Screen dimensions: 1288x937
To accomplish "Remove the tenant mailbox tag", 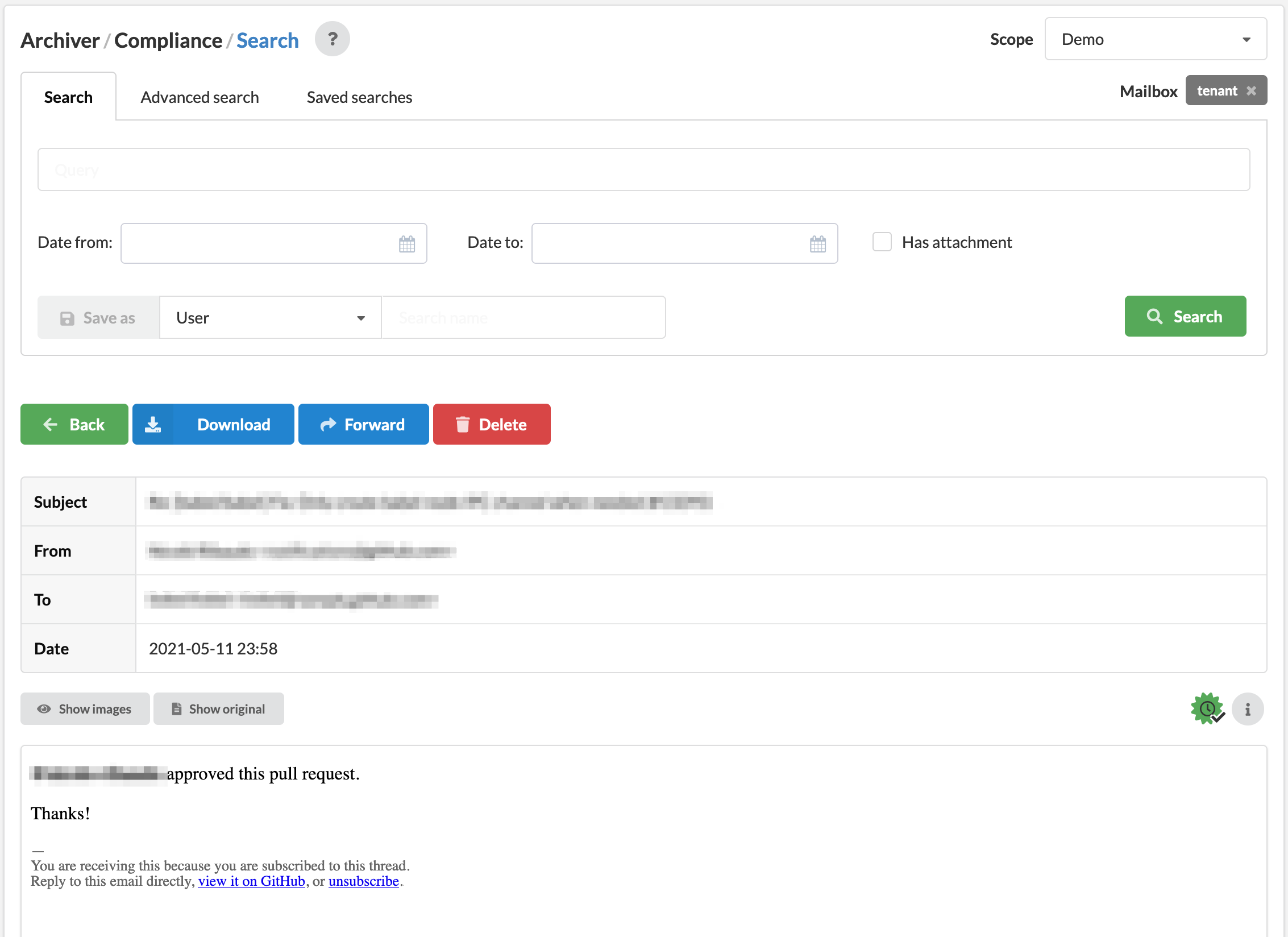I will [1251, 91].
